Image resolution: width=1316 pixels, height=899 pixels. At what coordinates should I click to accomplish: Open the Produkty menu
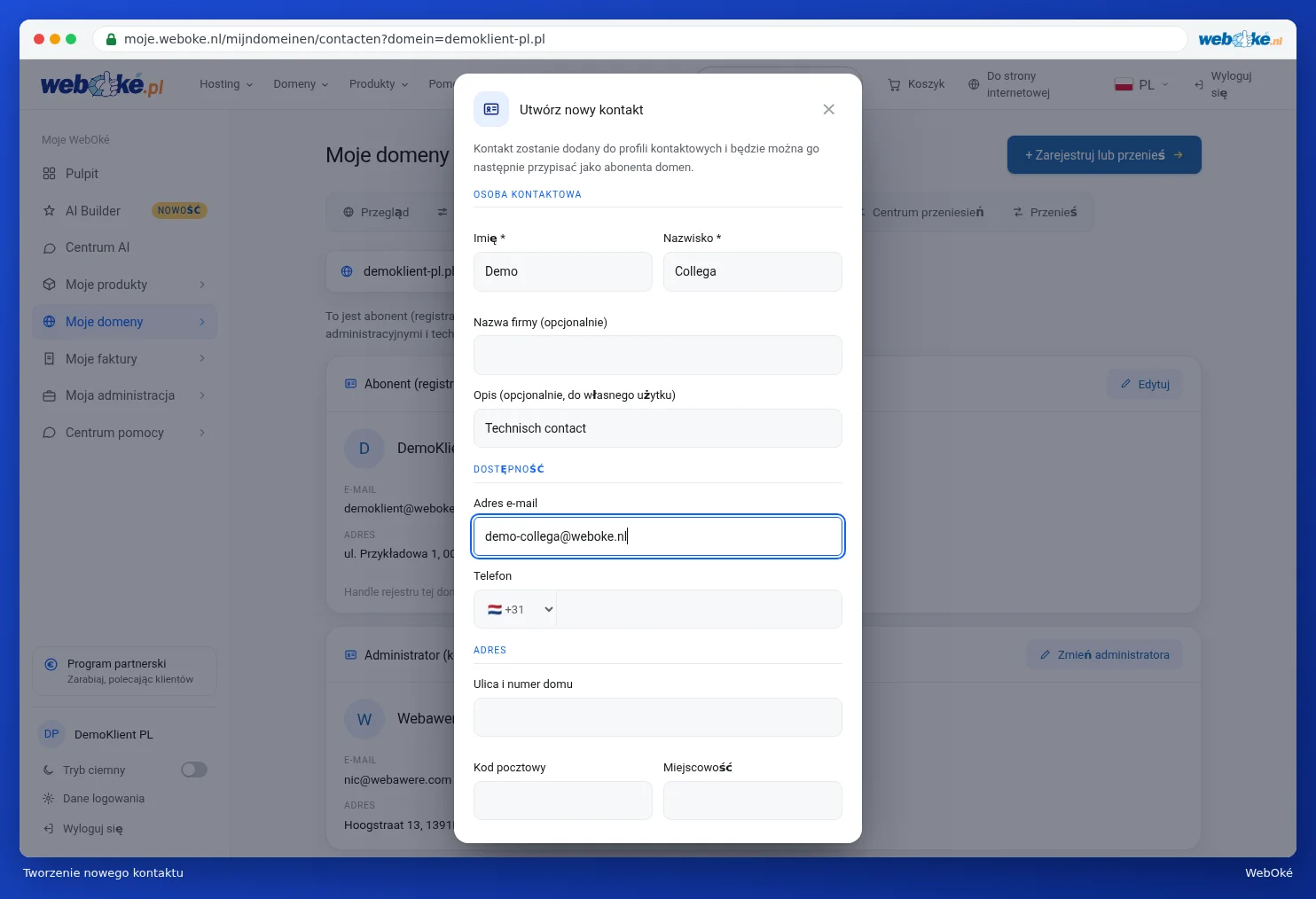[379, 84]
